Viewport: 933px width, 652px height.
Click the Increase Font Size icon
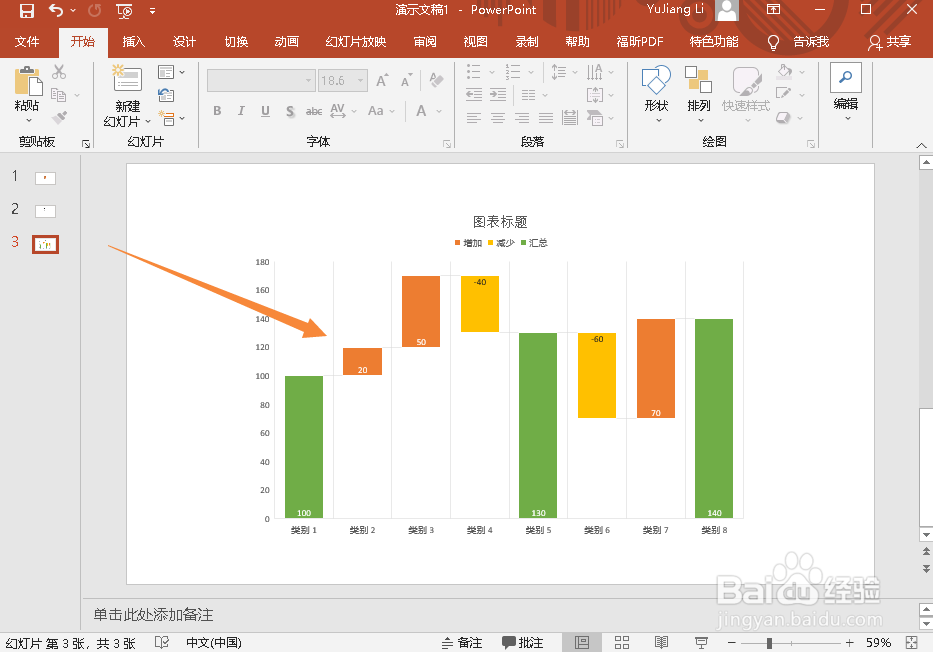(383, 80)
